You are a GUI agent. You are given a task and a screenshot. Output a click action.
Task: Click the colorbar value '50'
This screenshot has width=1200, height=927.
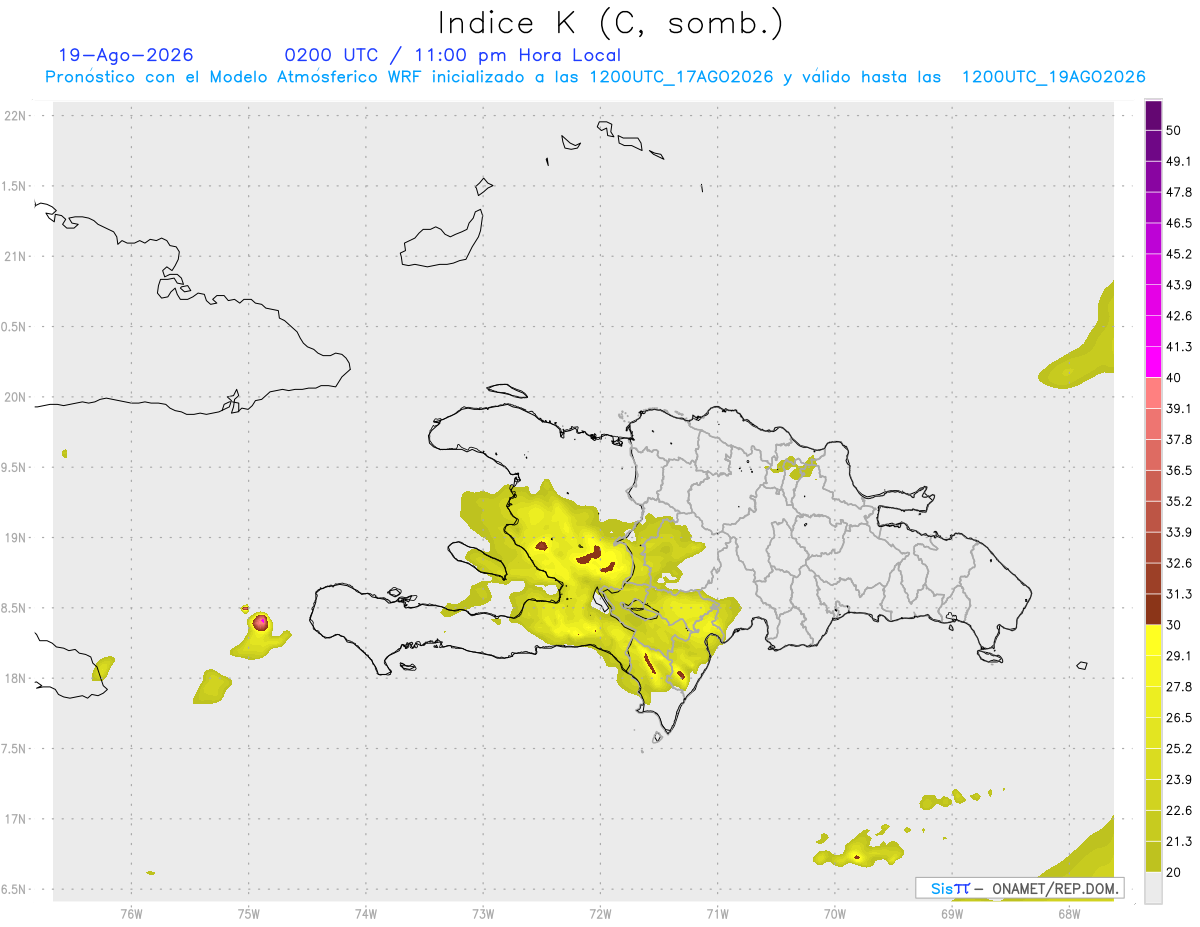1174,130
